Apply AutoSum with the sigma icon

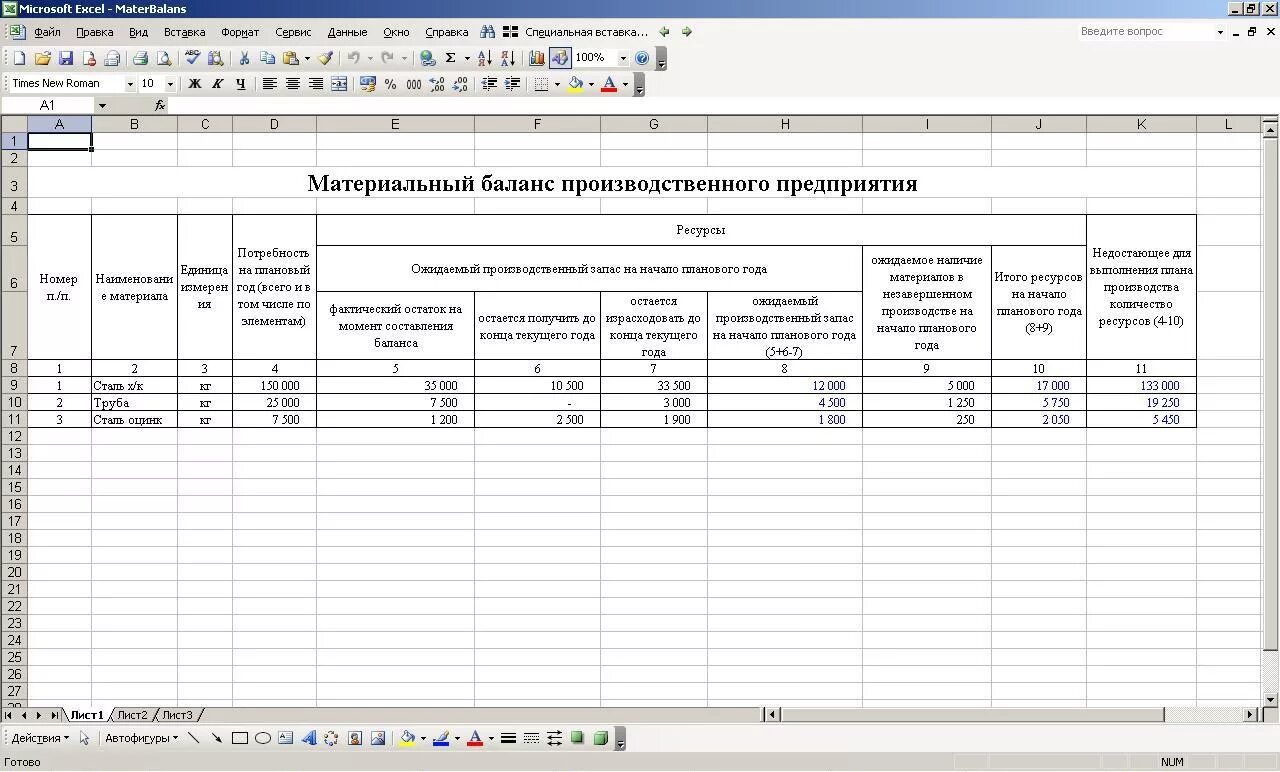(451, 58)
